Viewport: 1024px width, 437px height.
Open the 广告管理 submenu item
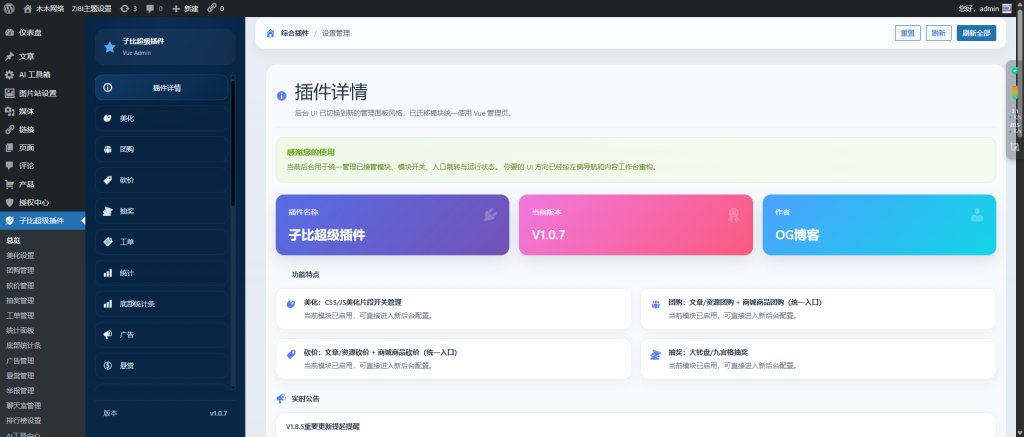[x=20, y=361]
